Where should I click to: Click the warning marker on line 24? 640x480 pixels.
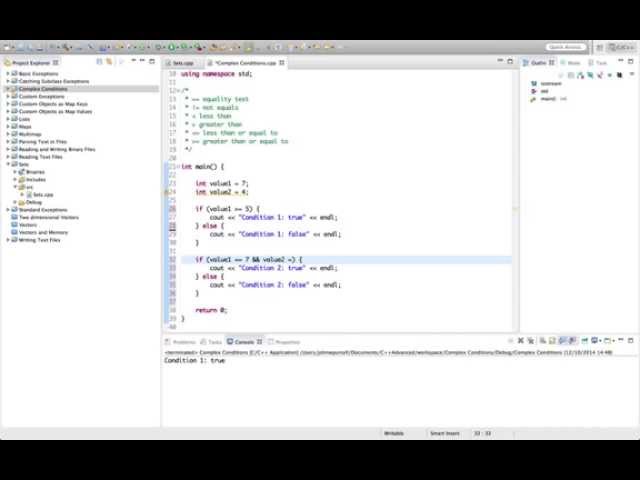(x=167, y=192)
